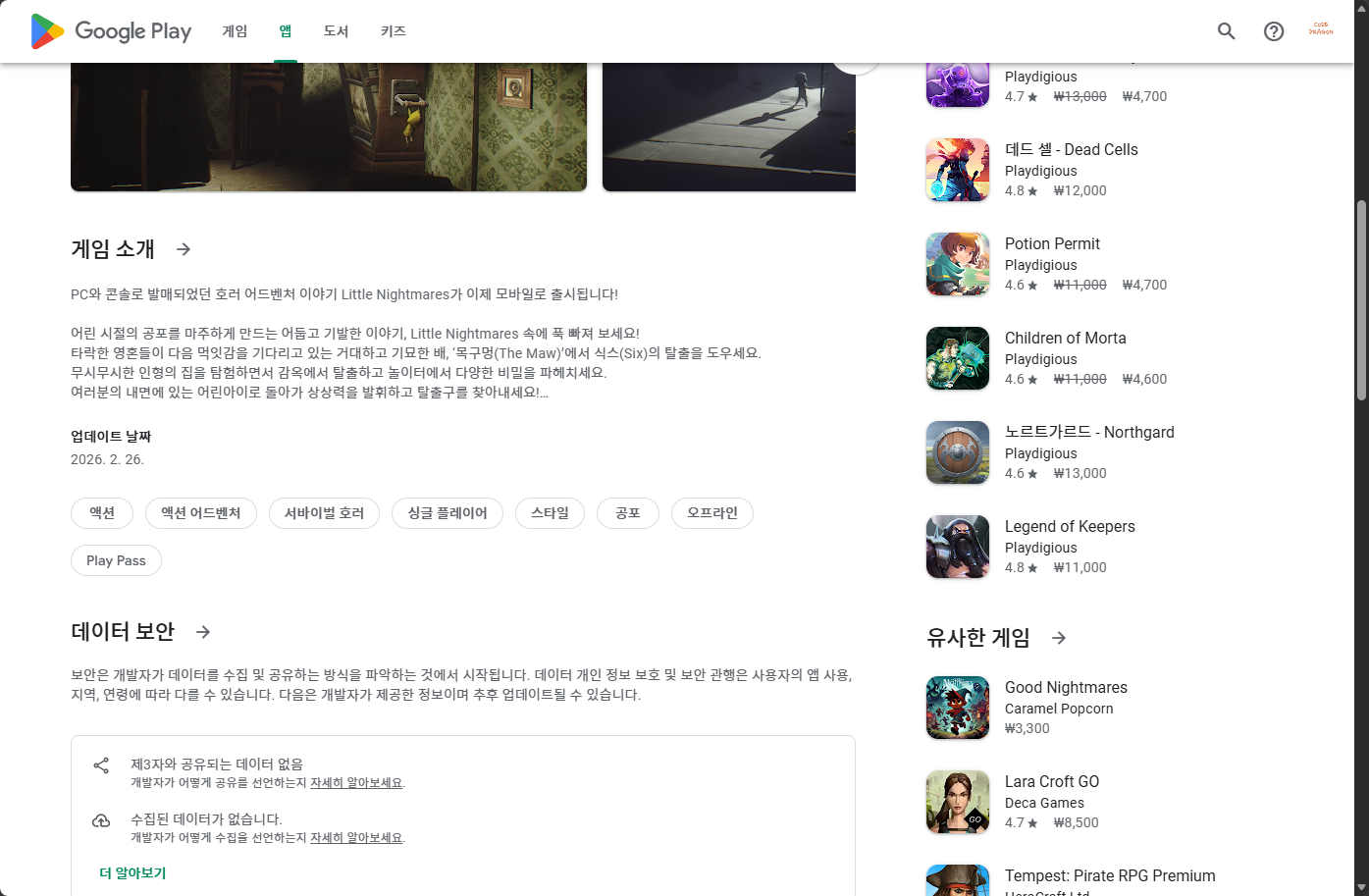Expand 유사한 게임 with its arrow
This screenshot has width=1369, height=896.
1059,638
